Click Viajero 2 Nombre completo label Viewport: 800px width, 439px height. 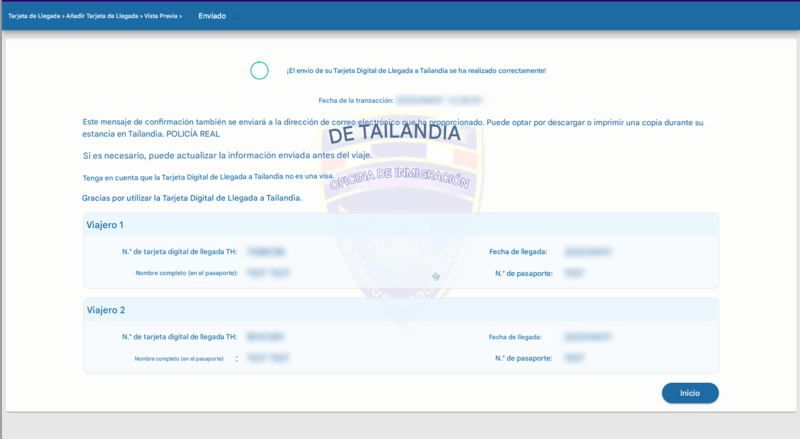click(179, 359)
